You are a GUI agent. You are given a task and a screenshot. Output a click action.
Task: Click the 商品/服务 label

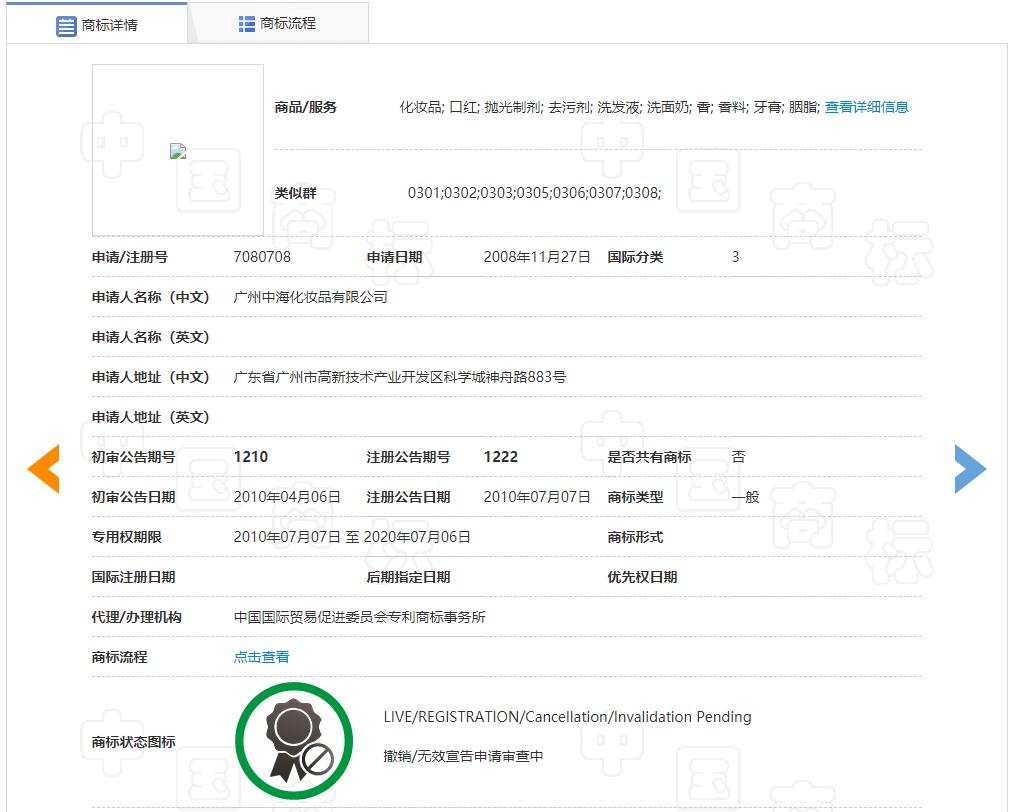(x=306, y=107)
